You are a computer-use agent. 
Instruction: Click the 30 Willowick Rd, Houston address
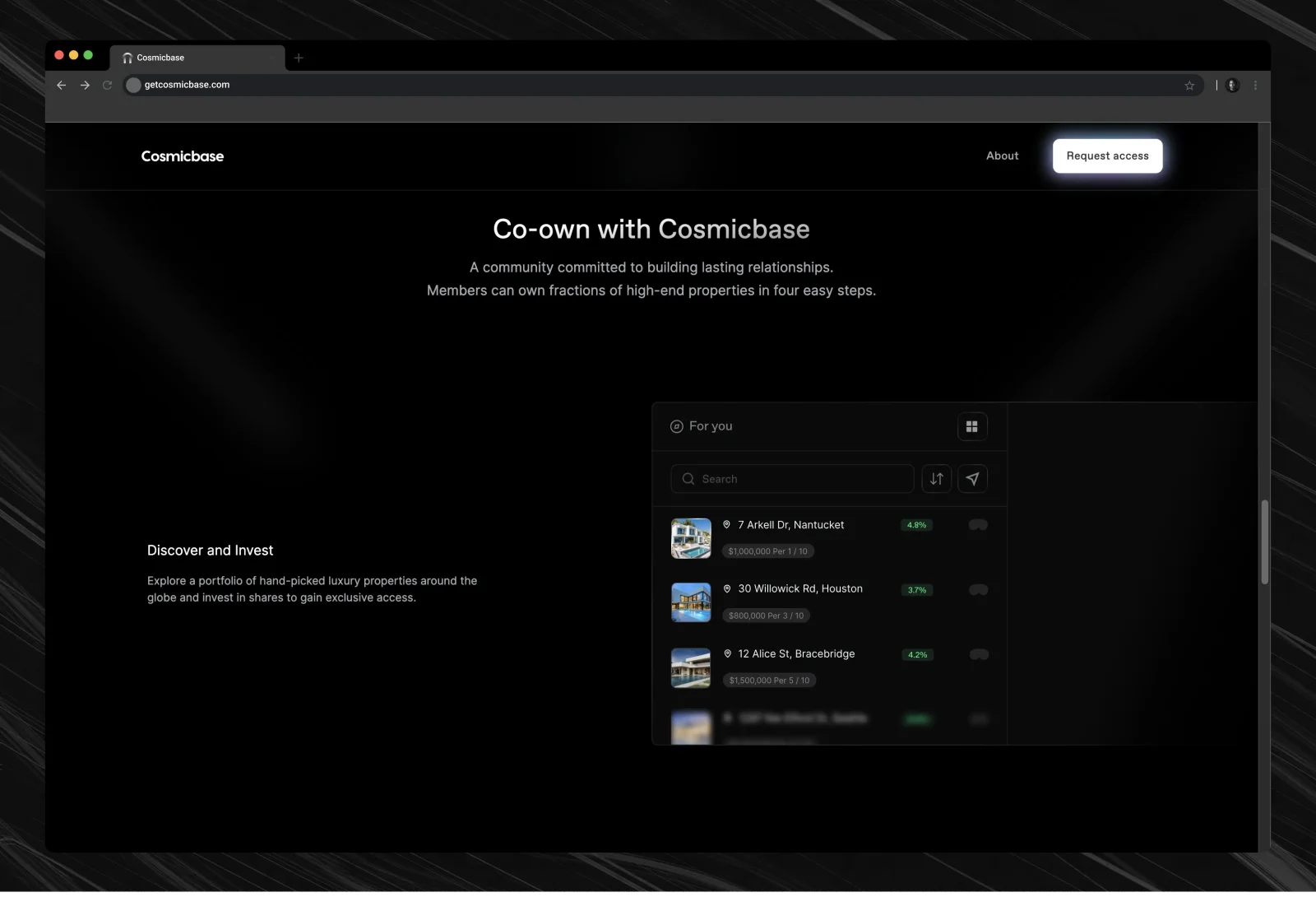tap(800, 588)
